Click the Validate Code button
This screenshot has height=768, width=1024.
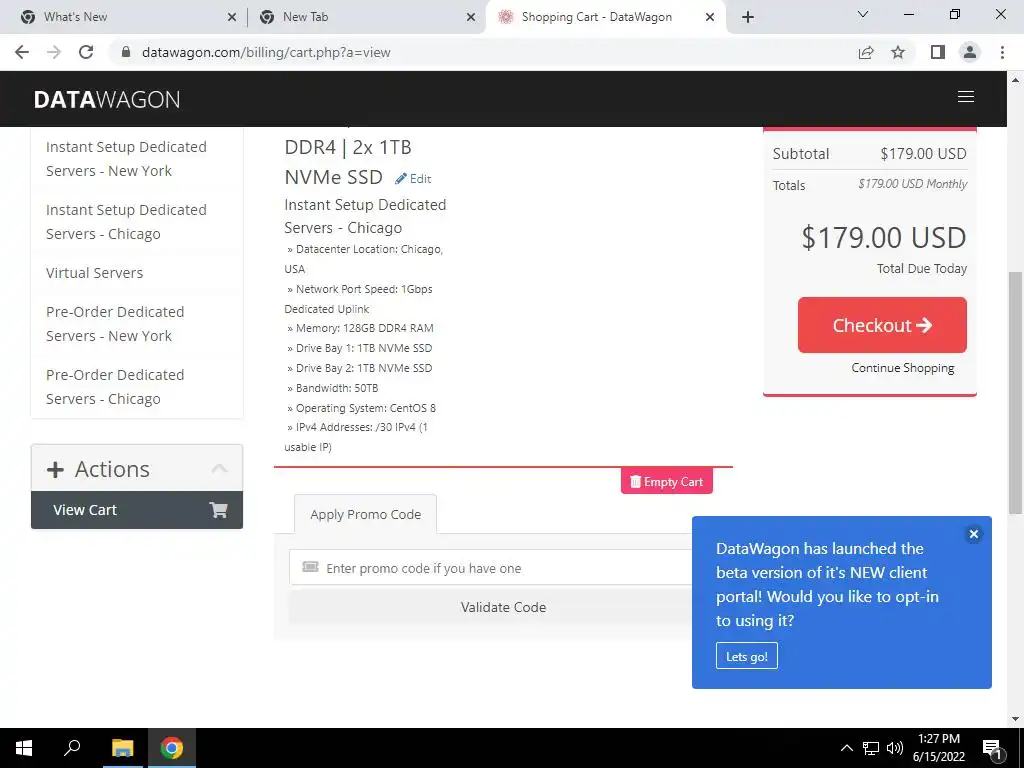(x=503, y=607)
